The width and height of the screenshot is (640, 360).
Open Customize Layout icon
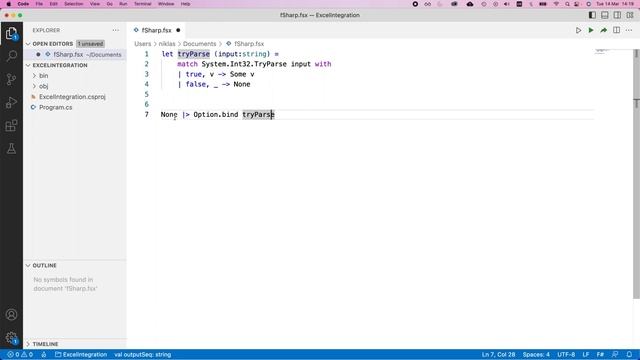tap(630, 15)
